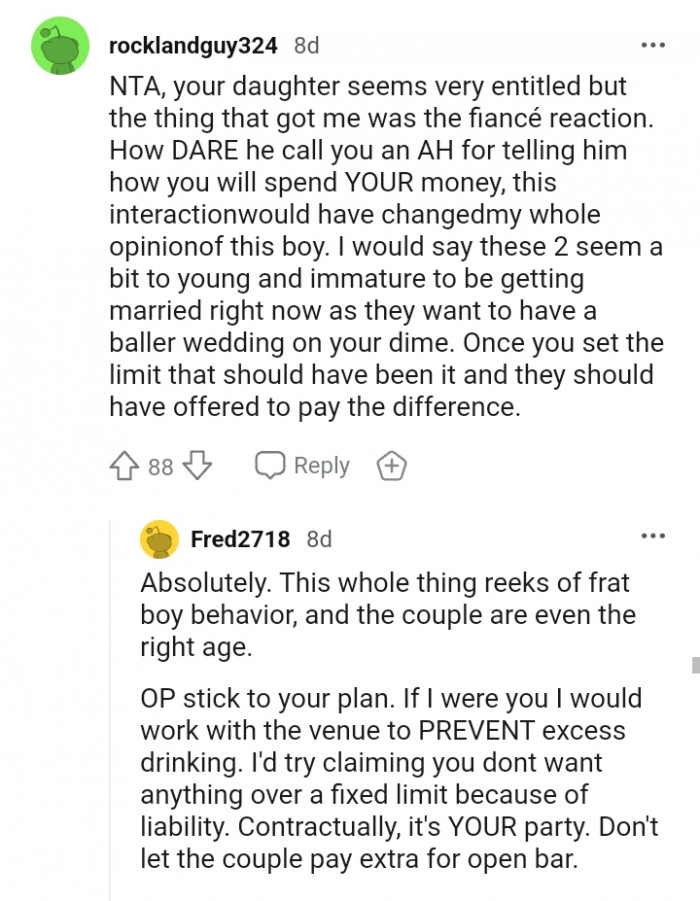Open the overflow menu on Fred2718's comment
This screenshot has height=901, width=700.
(653, 536)
